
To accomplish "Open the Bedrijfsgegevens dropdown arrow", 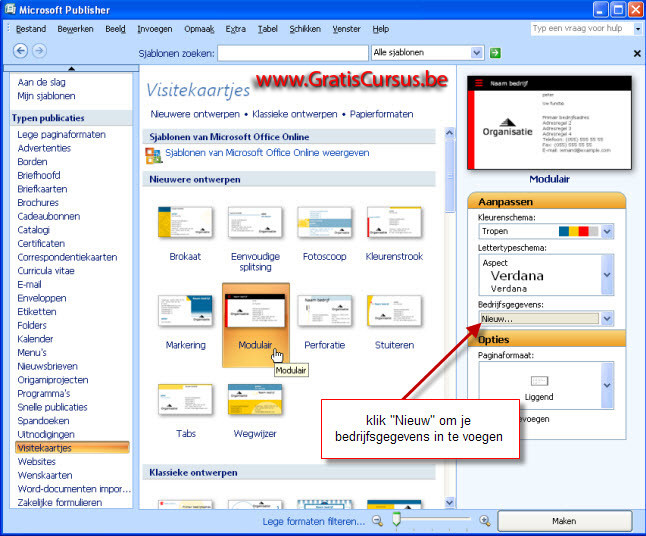I will coord(607,318).
